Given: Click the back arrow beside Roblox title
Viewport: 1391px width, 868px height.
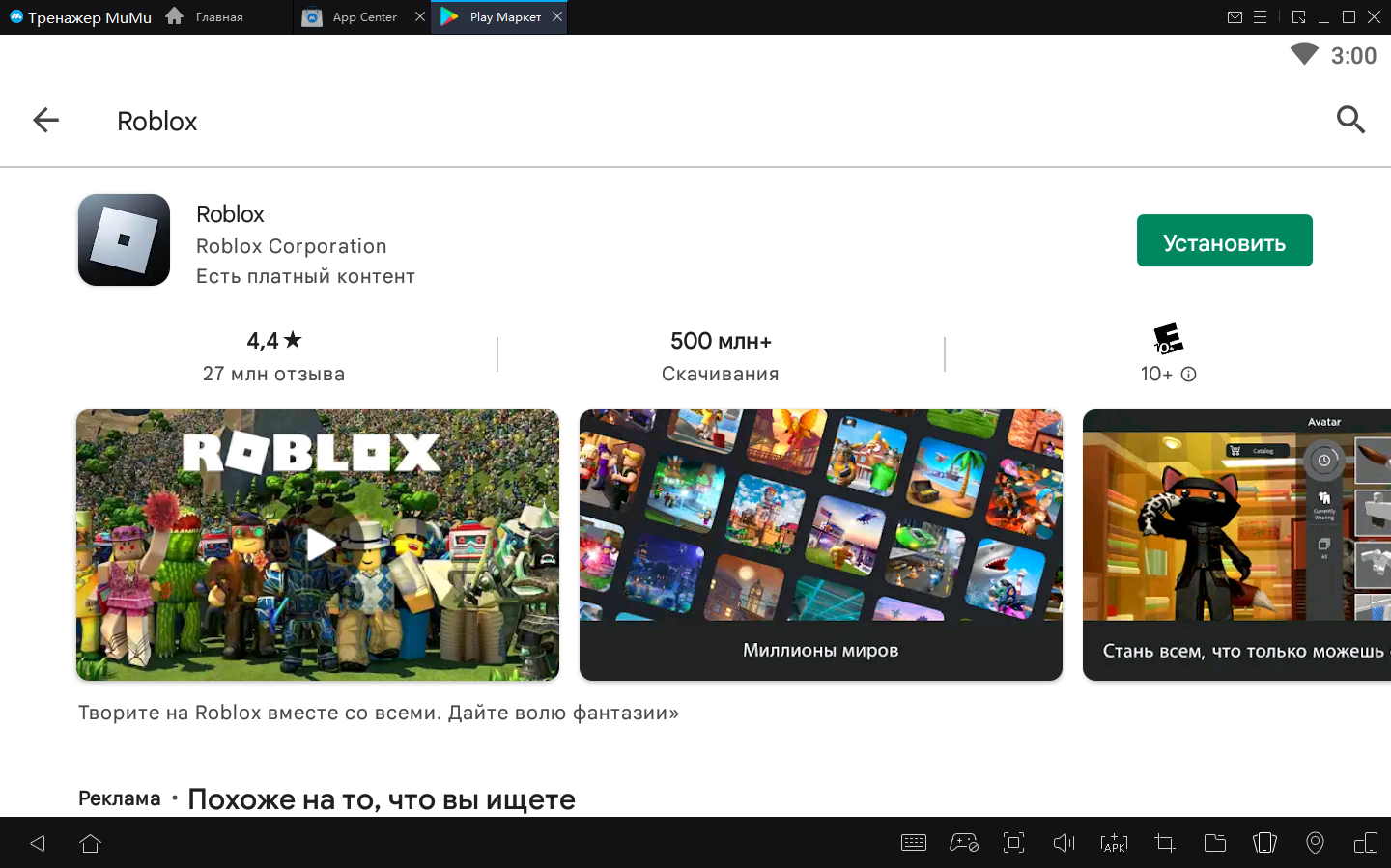Looking at the screenshot, I should 45,121.
